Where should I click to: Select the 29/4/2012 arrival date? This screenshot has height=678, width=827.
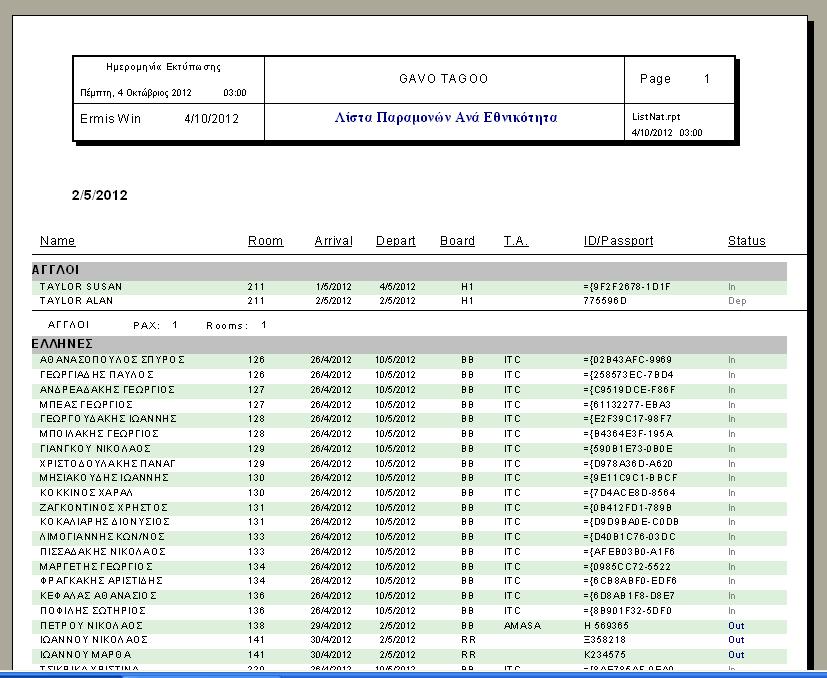(x=331, y=626)
